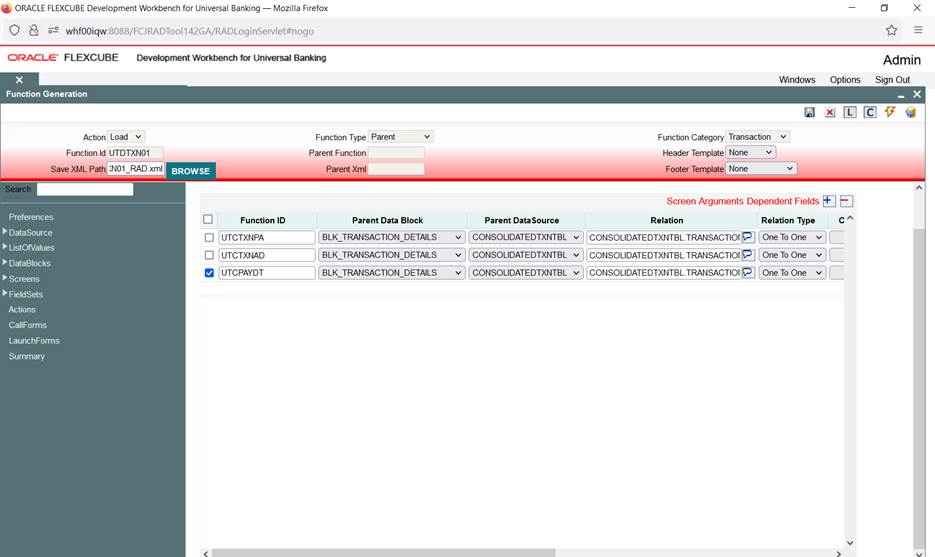This screenshot has height=557, width=935.
Task: Open relation editor icon for UTCTXNAD row
Action: 748,255
